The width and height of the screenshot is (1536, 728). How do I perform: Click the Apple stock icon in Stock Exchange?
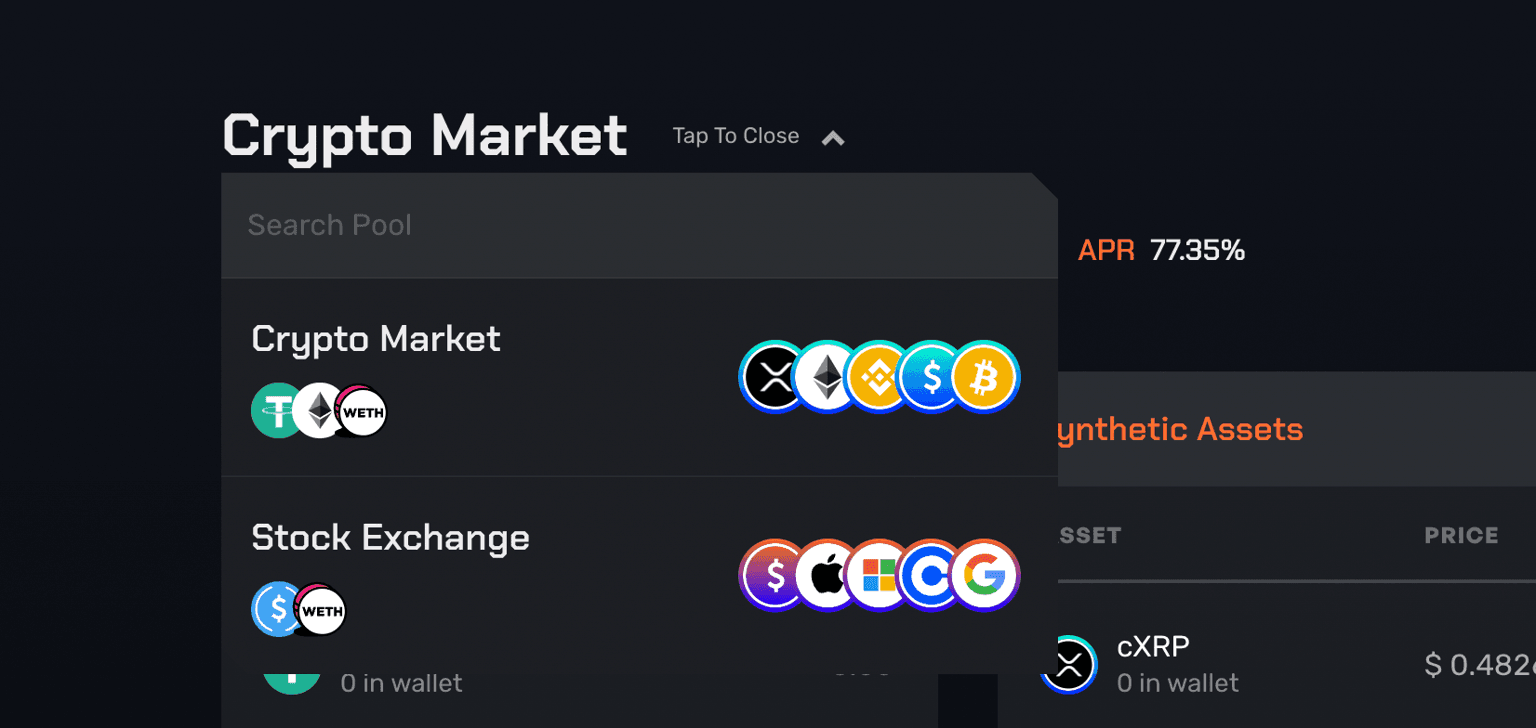coord(825,575)
